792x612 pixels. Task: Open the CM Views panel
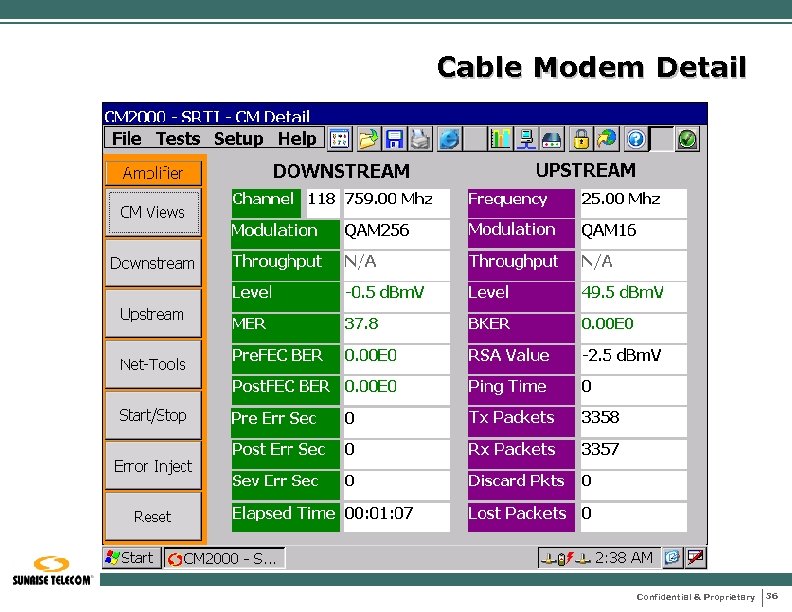pos(154,212)
